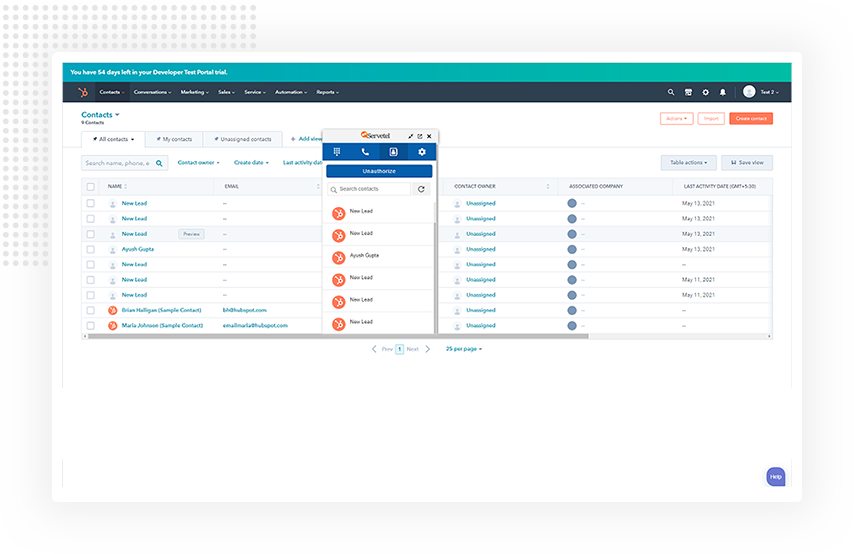Open the search magnifier in top navigation
Screen dimensions: 854x554
tap(671, 93)
